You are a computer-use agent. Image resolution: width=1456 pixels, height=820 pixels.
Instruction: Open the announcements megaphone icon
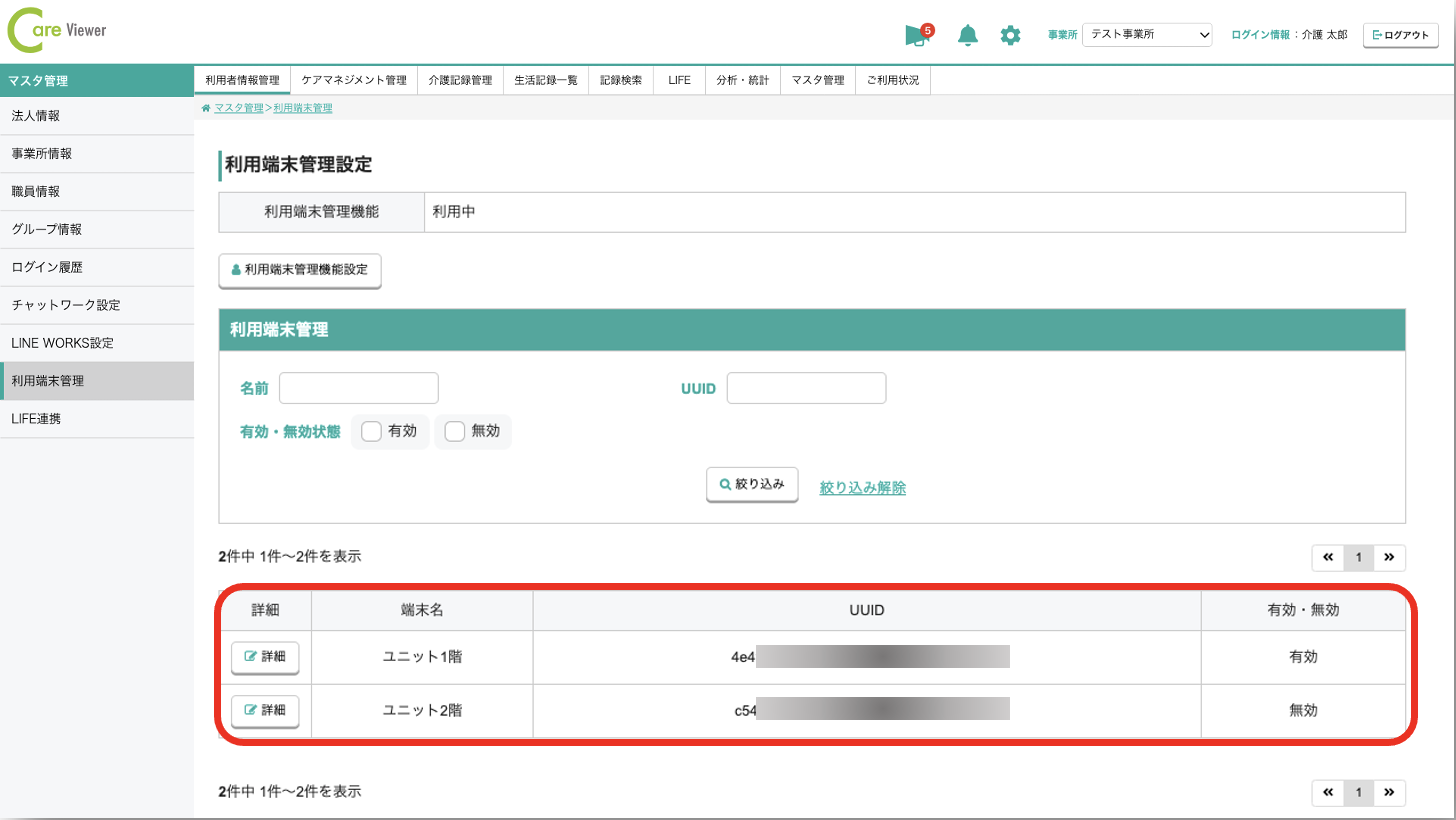(916, 36)
